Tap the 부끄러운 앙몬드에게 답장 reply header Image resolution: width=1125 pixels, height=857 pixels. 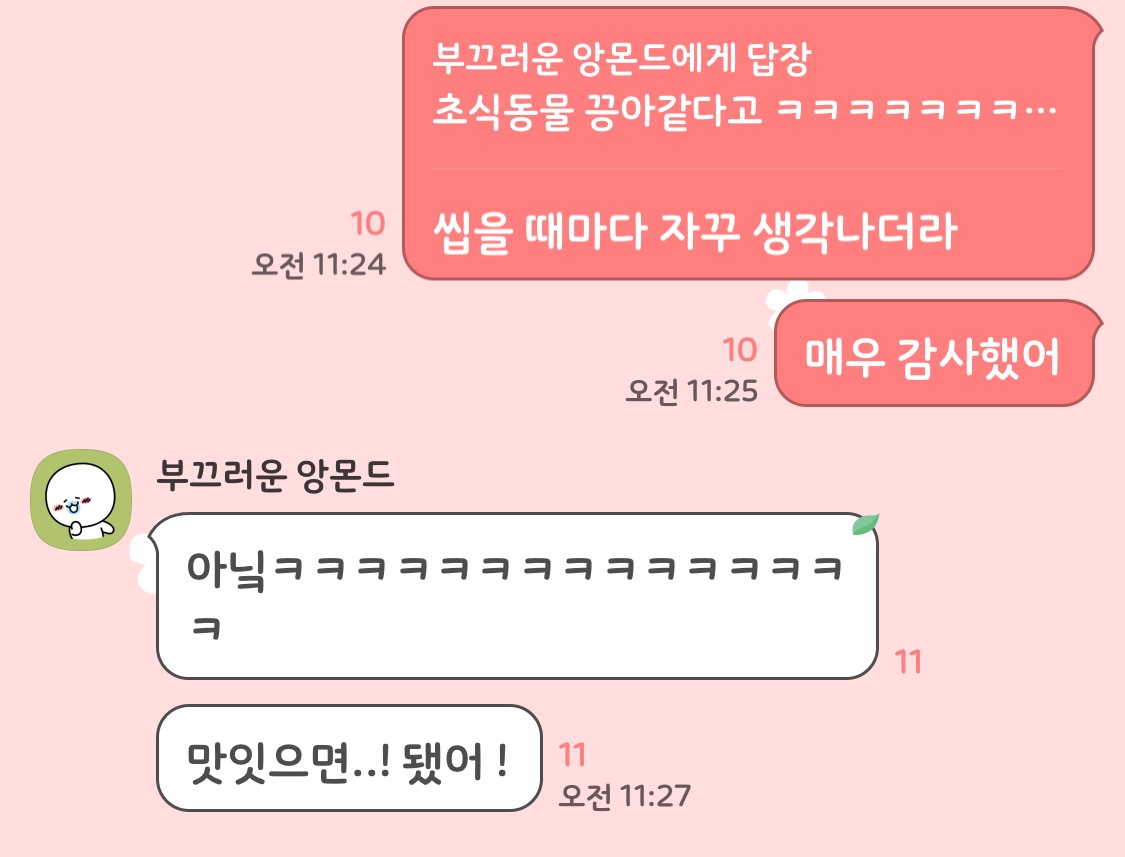click(x=622, y=58)
